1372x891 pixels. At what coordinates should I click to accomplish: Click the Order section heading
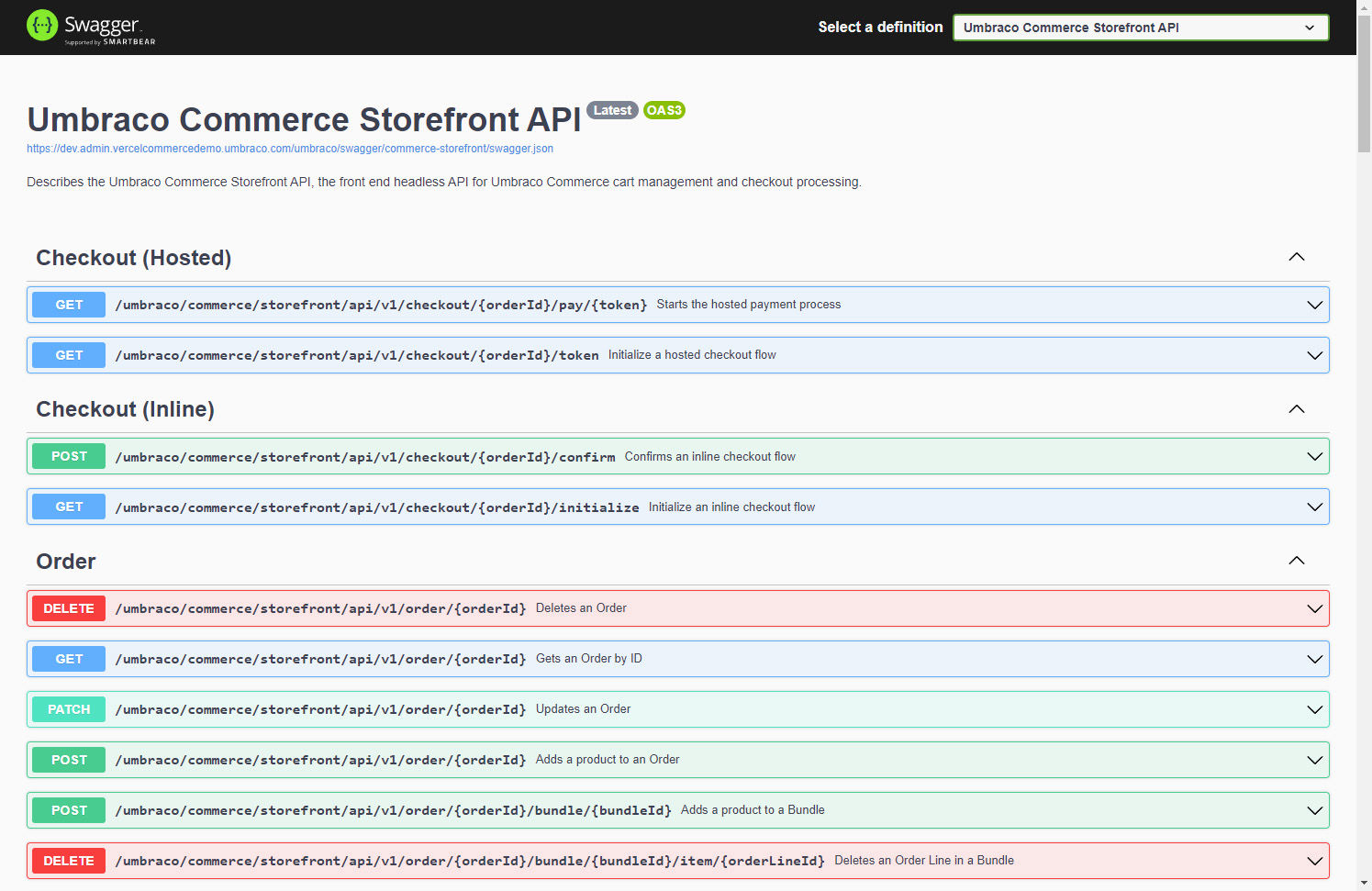[66, 562]
